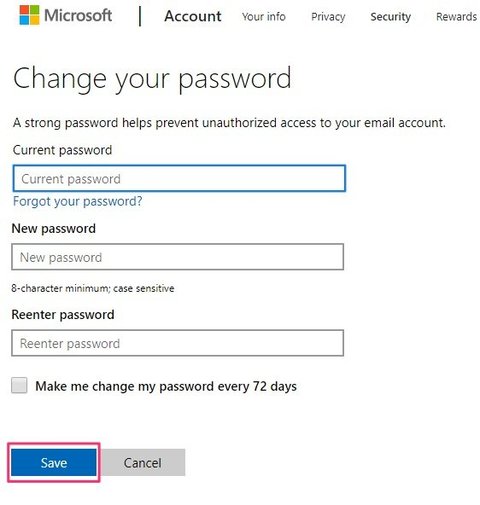480x505 pixels.
Task: Open the Account home link
Action: 193,16
